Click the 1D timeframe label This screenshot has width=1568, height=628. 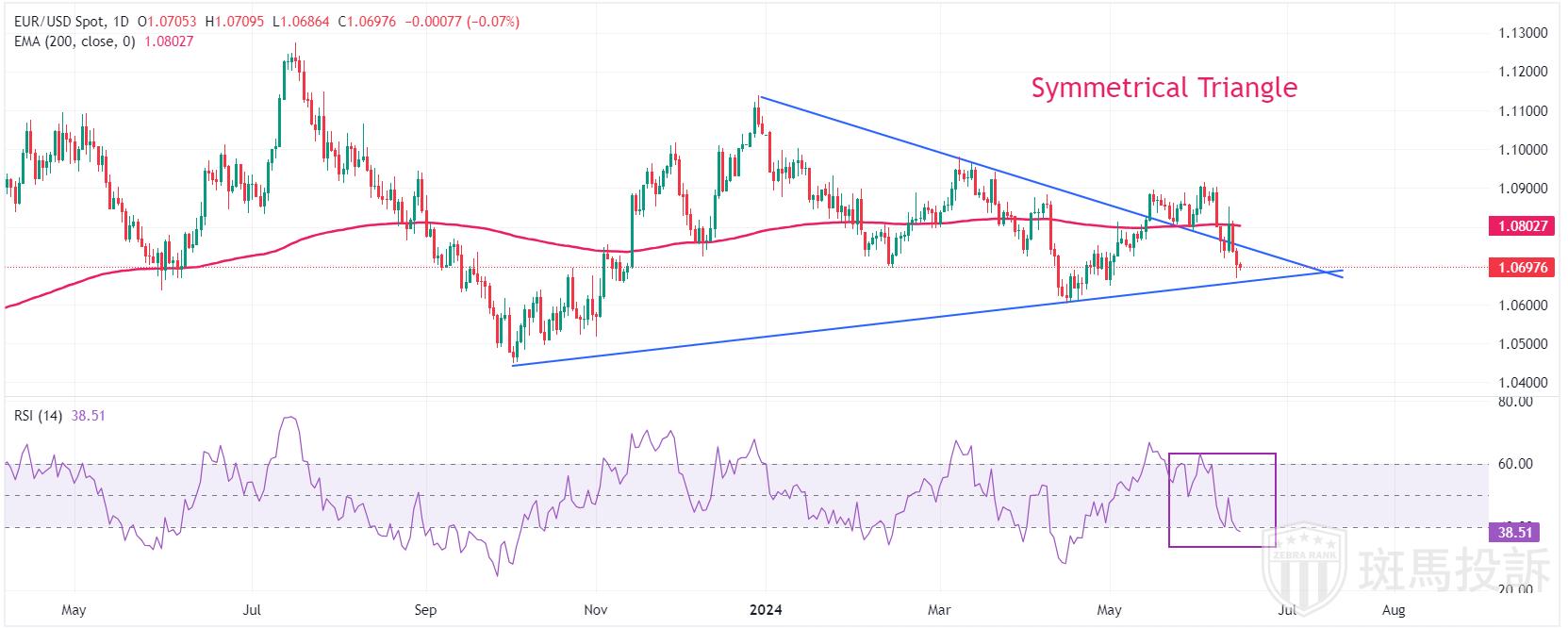pyautogui.click(x=120, y=22)
